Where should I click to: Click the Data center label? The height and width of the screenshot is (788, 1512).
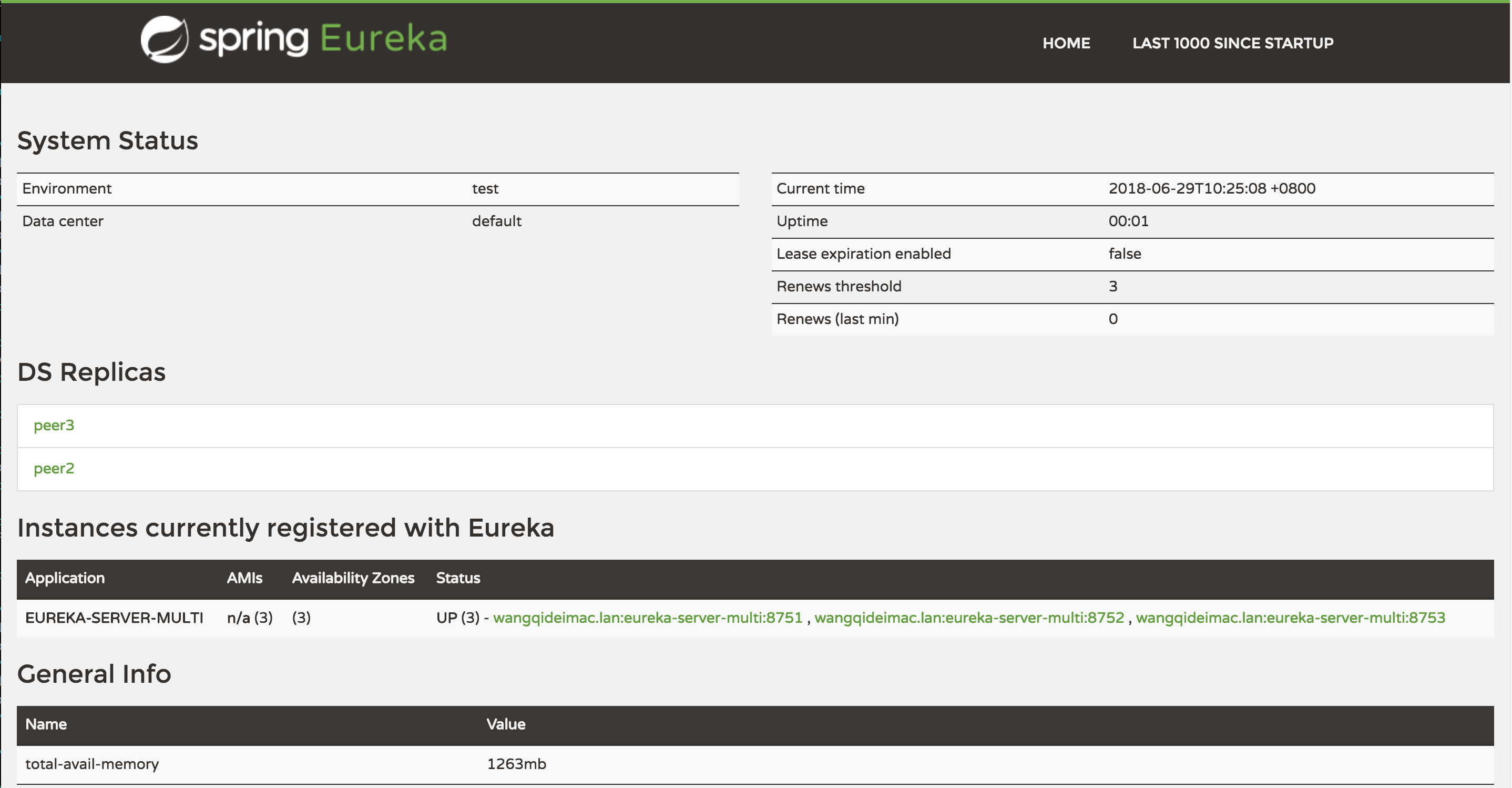click(x=63, y=221)
